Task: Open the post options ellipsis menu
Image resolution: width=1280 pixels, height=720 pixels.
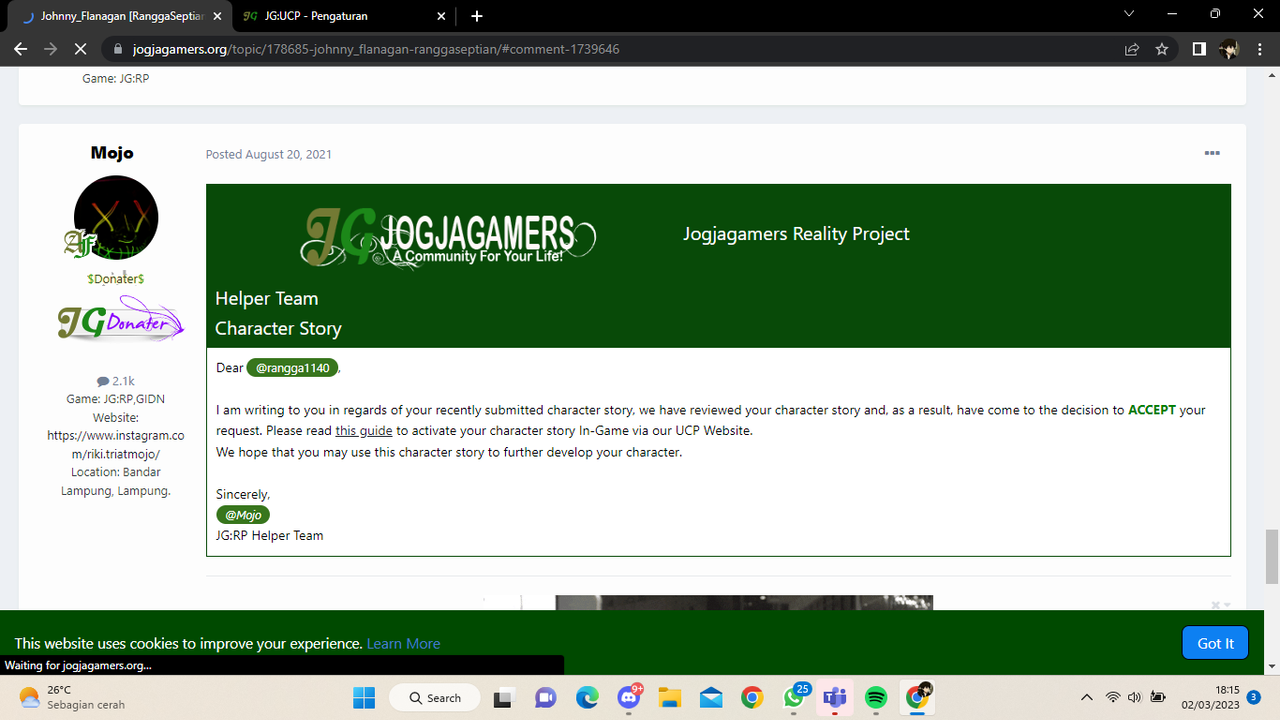Action: click(1212, 153)
